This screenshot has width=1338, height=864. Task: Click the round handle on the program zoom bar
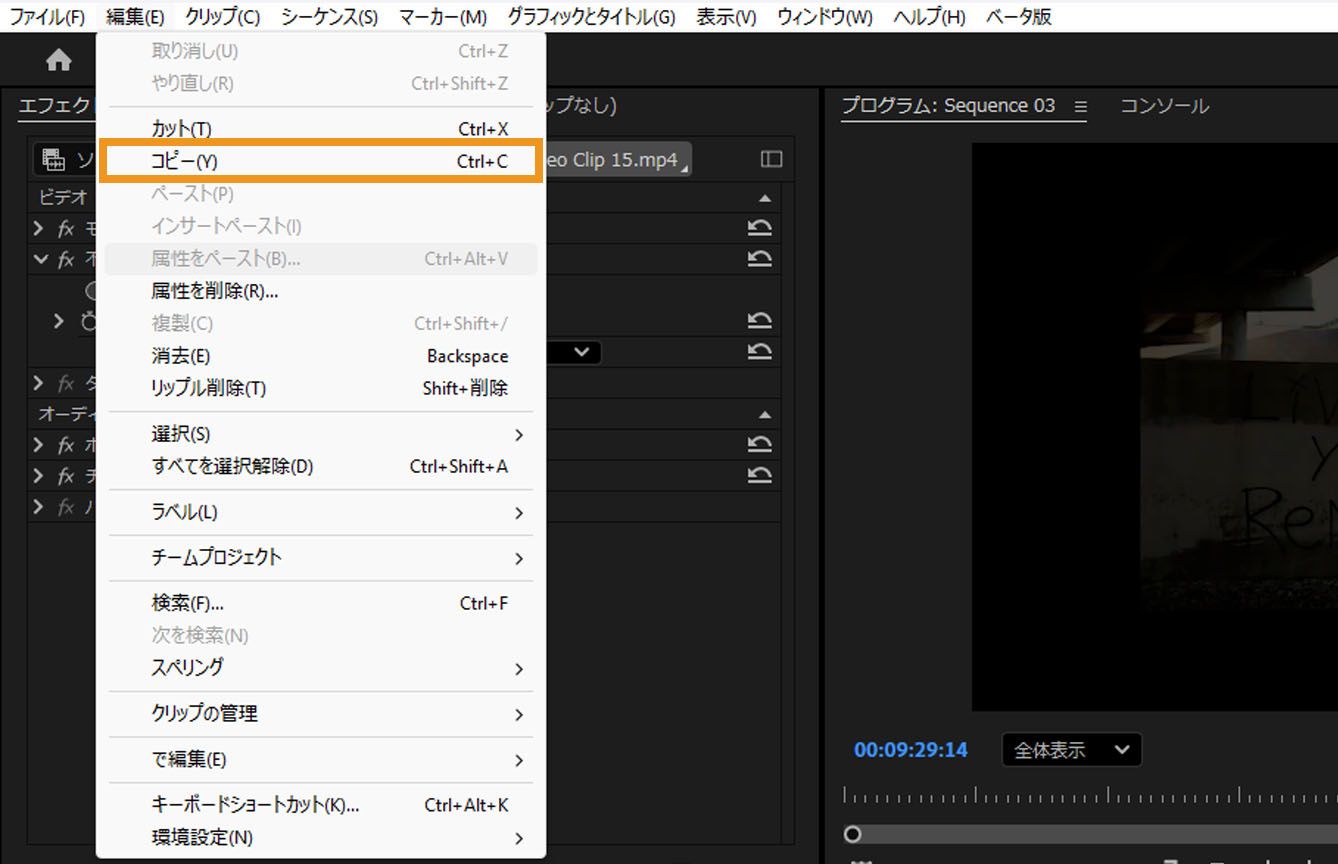point(852,834)
